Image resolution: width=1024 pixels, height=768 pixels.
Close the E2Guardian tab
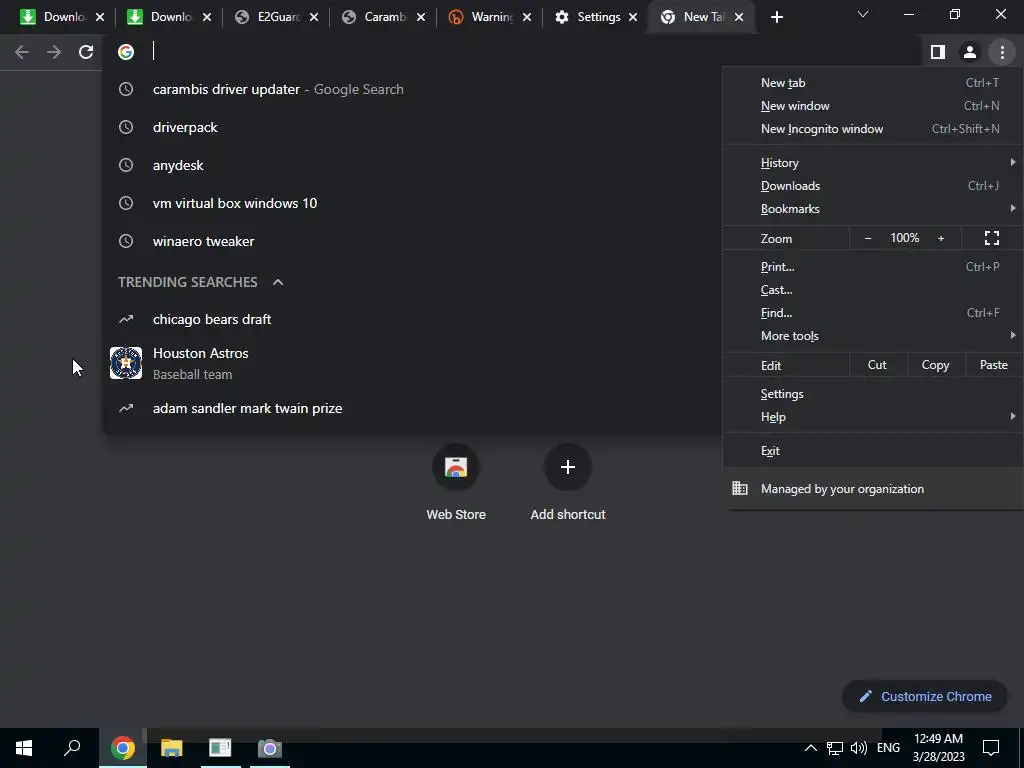(x=314, y=18)
